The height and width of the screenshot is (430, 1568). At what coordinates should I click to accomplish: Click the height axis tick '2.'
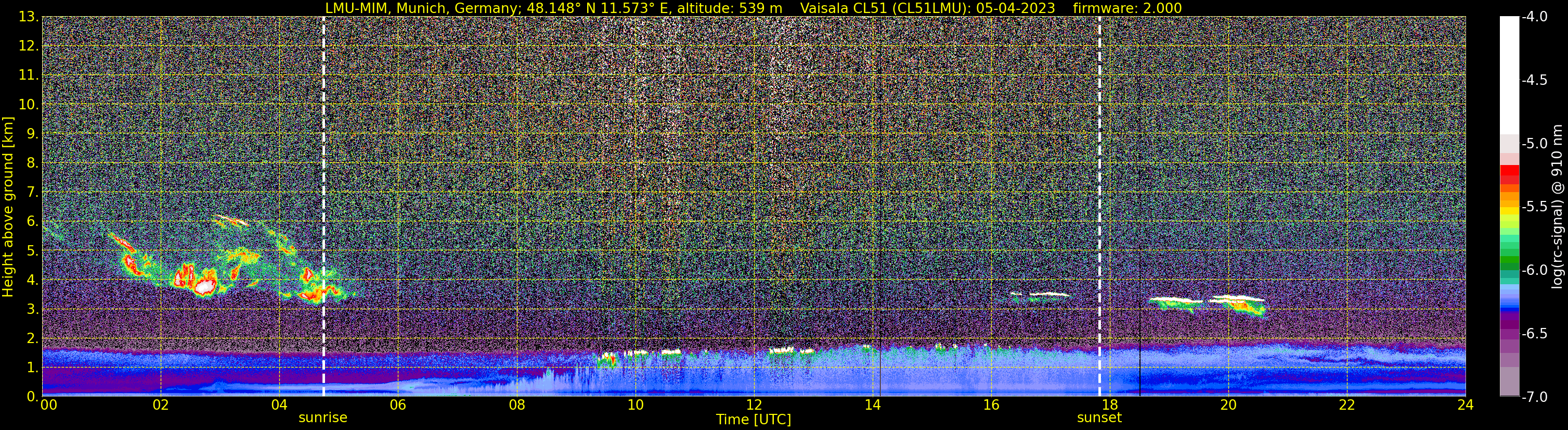[33, 339]
